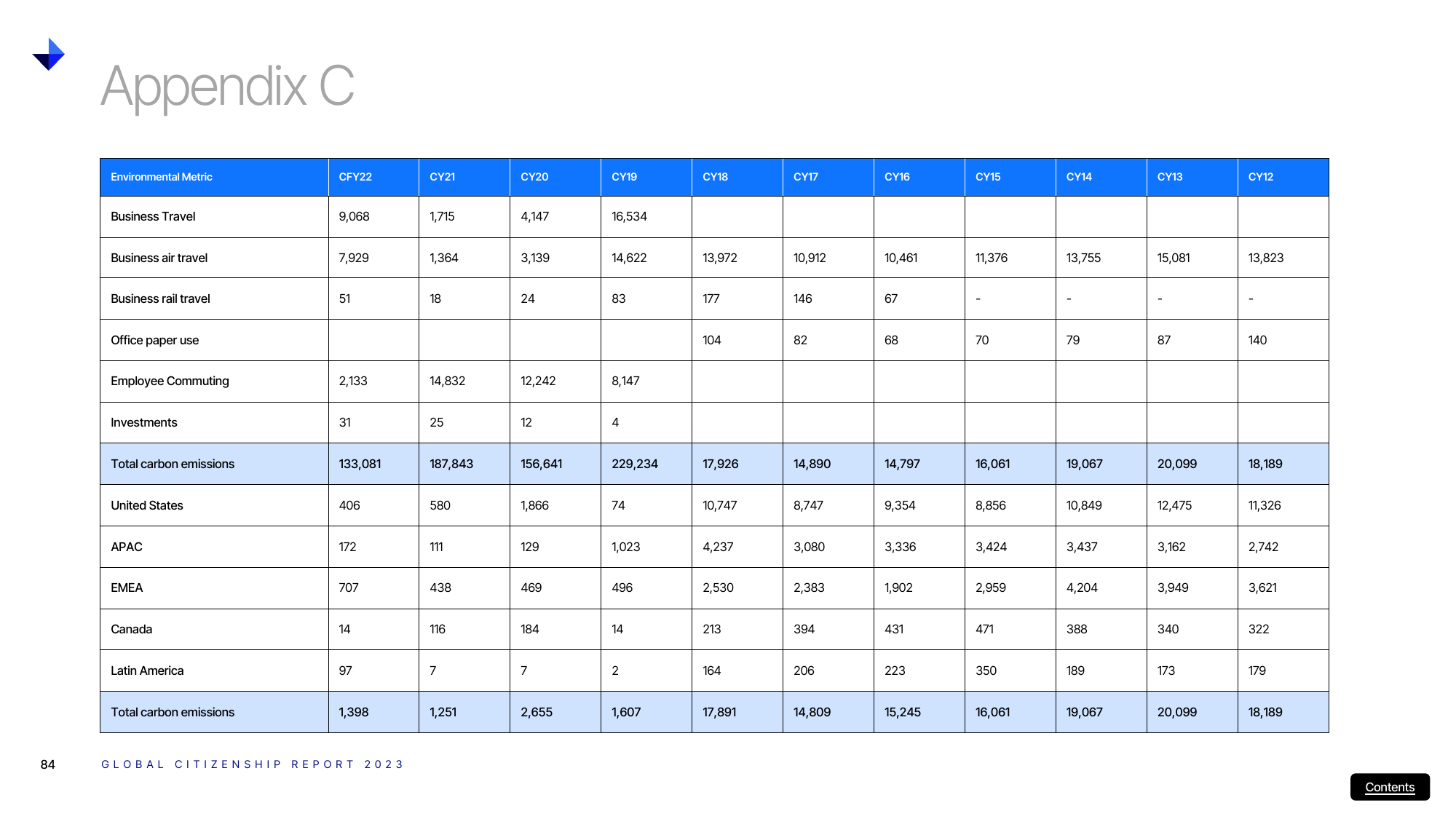Viewport: 1456px width, 819px height.
Task: Select the Investments row label
Action: pos(143,422)
